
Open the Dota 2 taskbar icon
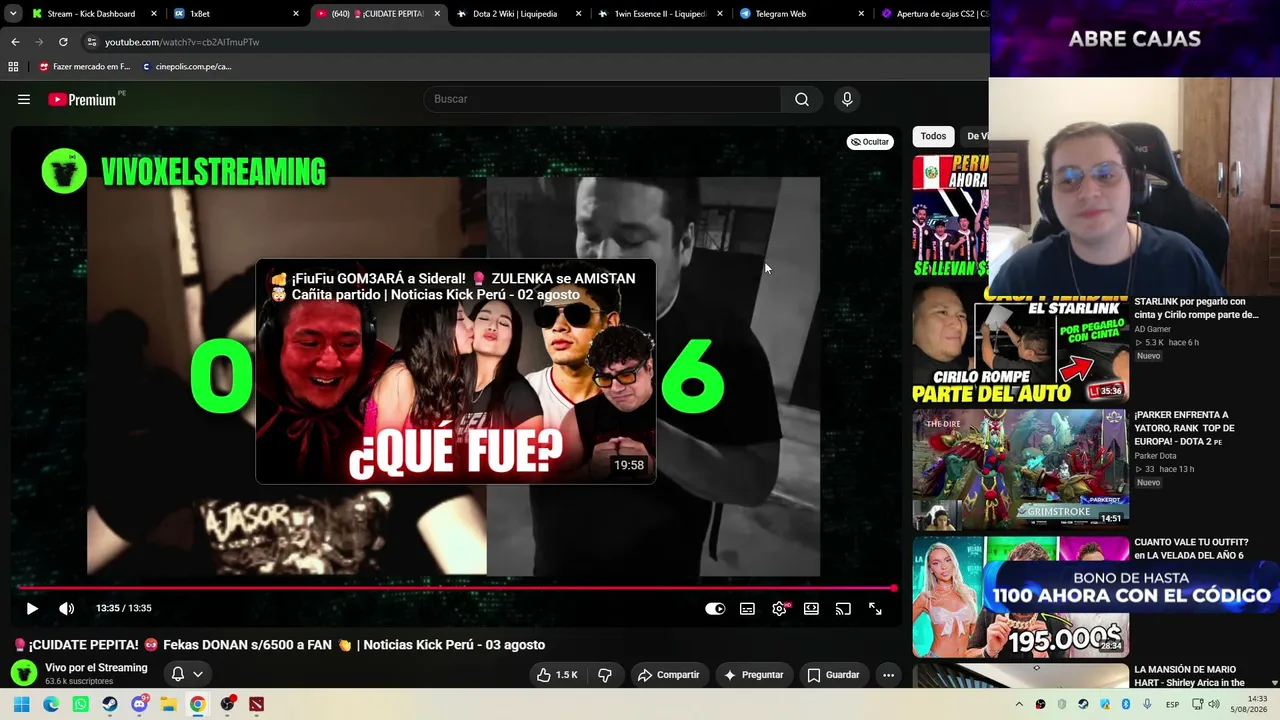[257, 704]
